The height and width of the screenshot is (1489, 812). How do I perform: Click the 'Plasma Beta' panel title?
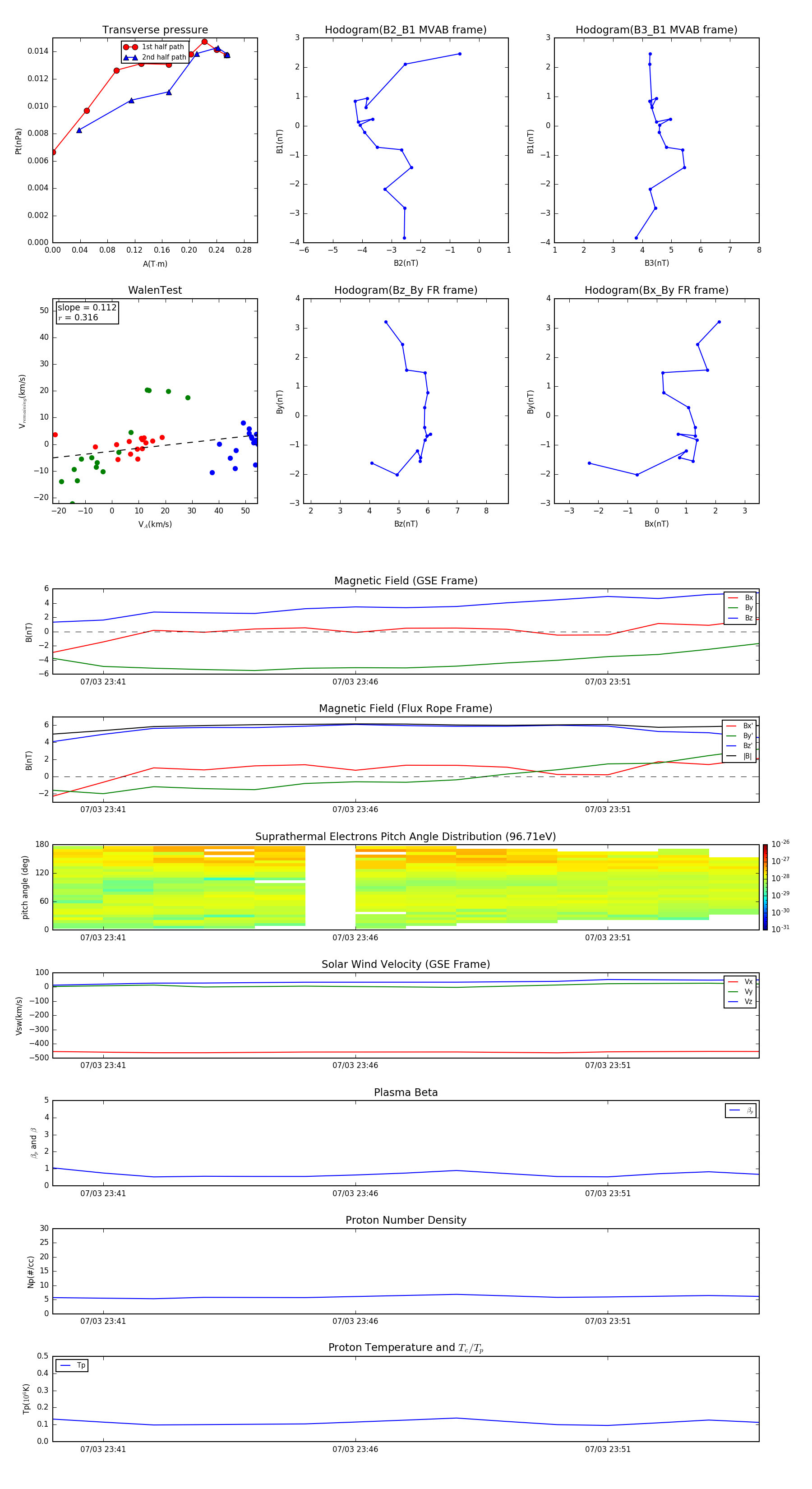click(x=406, y=1092)
